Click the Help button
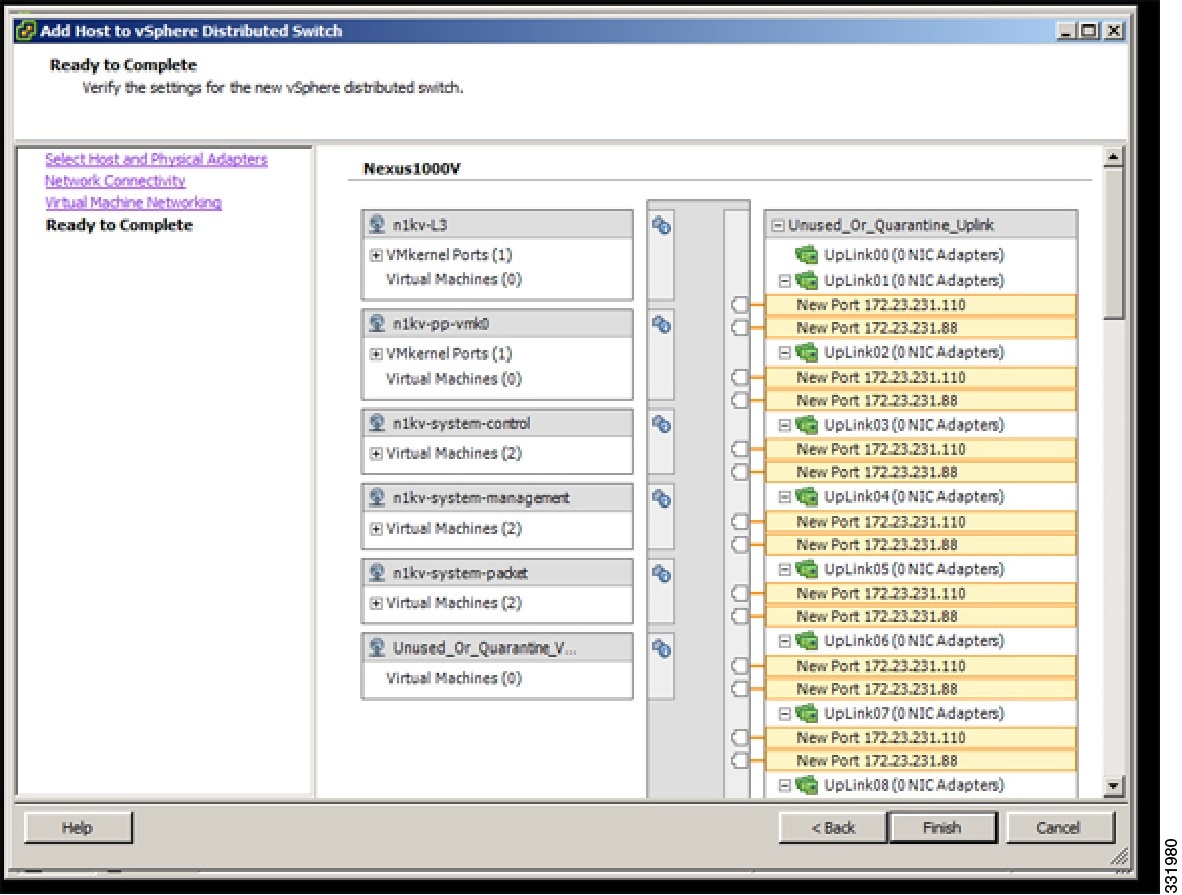This screenshot has width=1182, height=895. point(78,827)
